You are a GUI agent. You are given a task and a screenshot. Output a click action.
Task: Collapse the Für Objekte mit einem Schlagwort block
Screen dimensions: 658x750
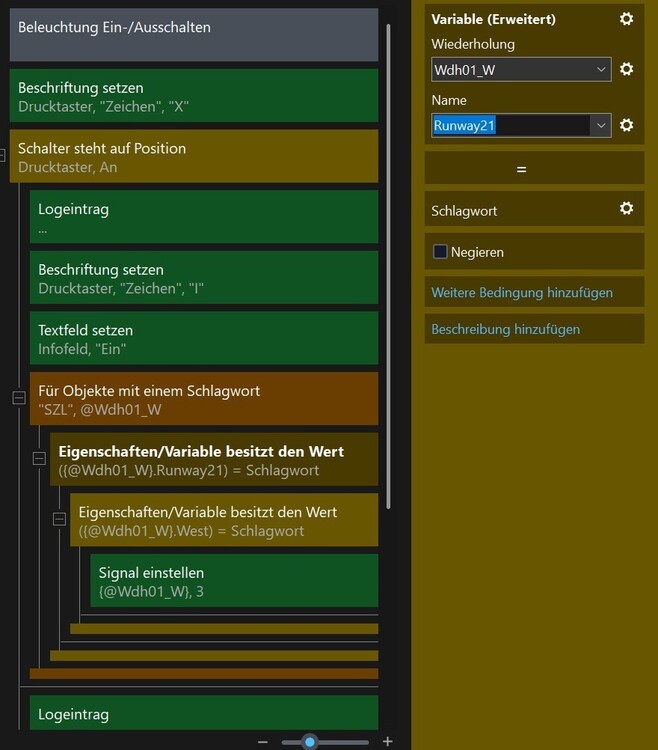pyautogui.click(x=19, y=397)
